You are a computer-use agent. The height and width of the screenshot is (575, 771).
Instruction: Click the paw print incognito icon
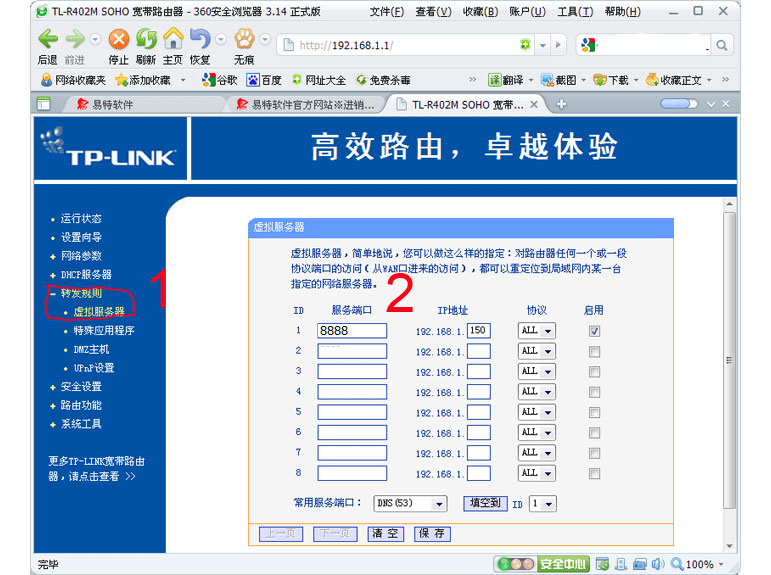pyautogui.click(x=244, y=39)
